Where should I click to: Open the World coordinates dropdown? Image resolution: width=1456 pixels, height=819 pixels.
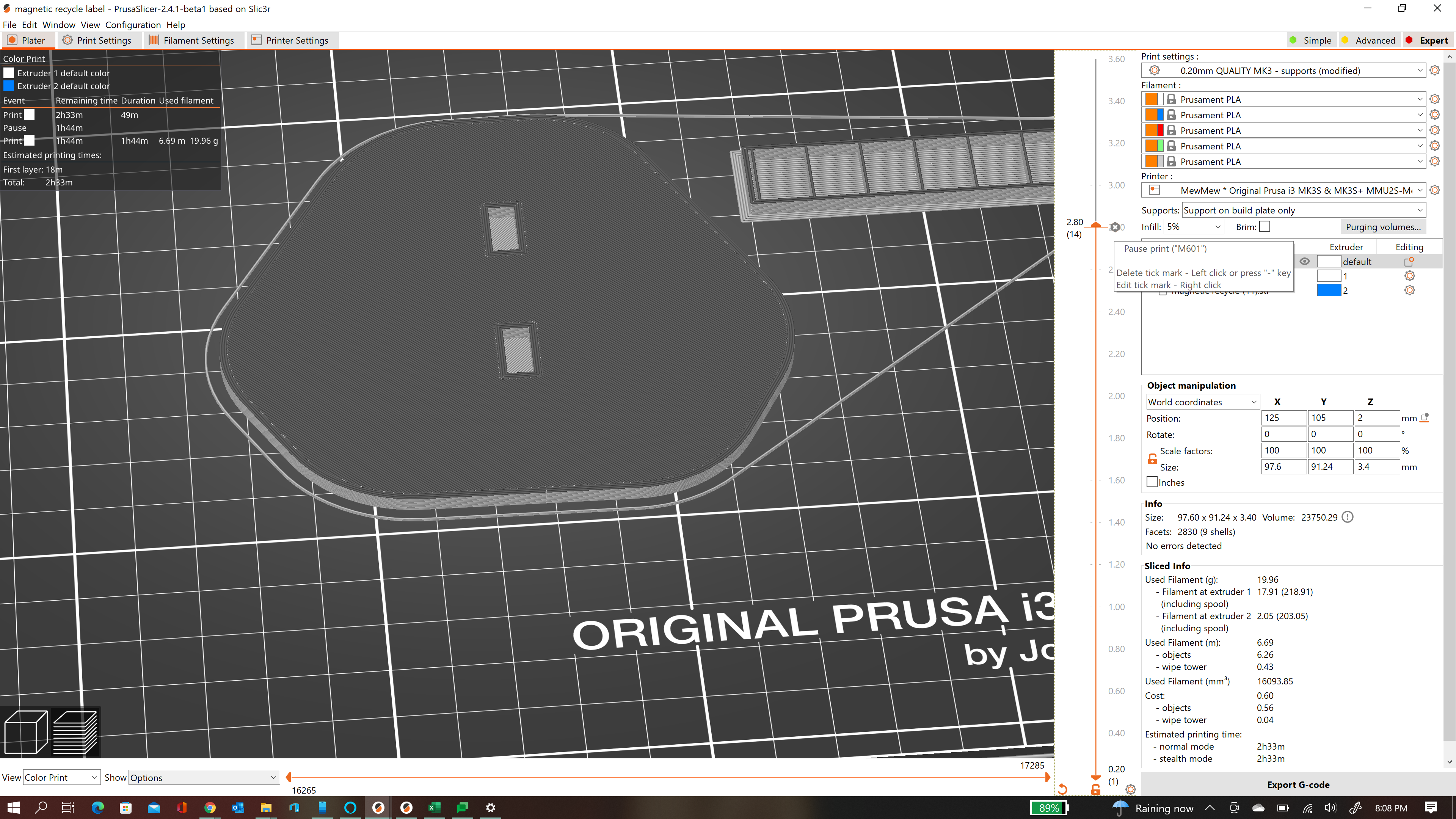pyautogui.click(x=1202, y=401)
